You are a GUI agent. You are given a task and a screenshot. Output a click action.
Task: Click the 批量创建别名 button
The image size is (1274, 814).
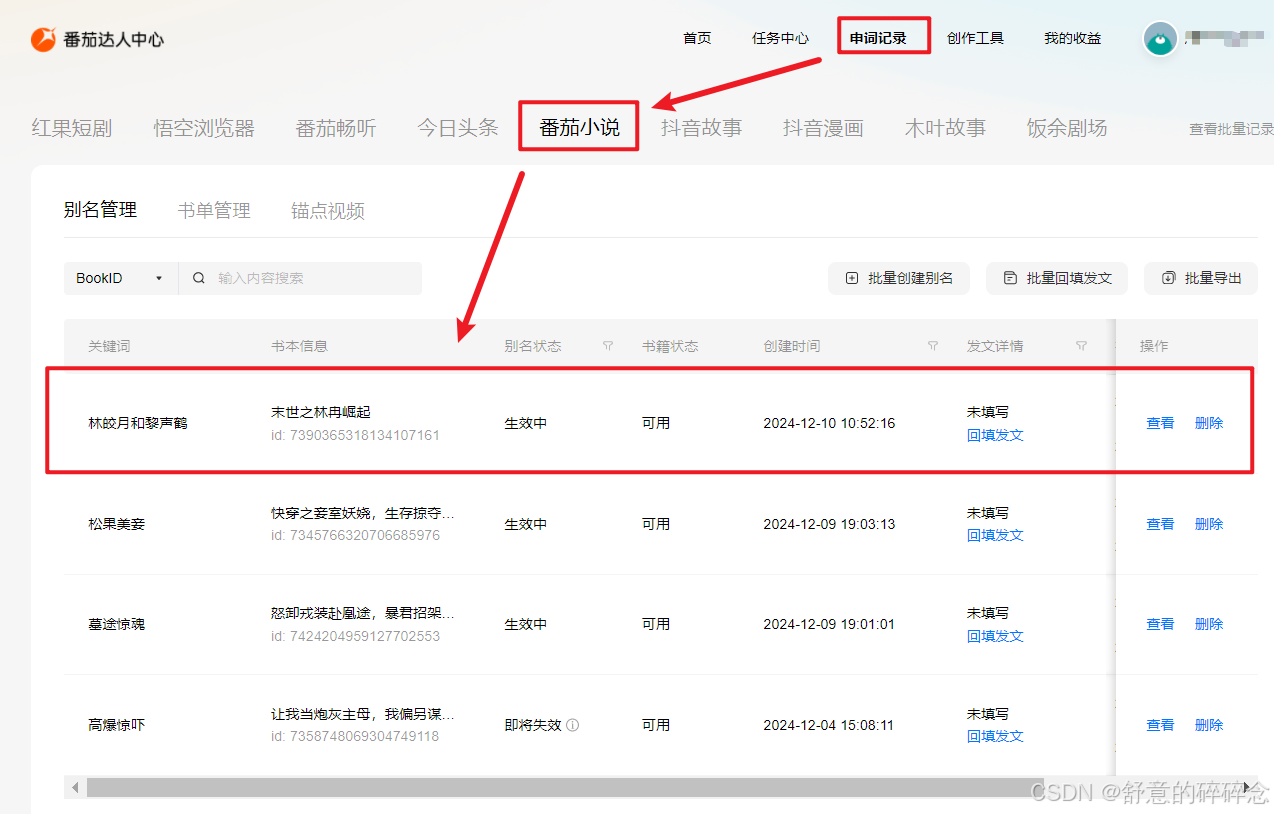tap(899, 278)
